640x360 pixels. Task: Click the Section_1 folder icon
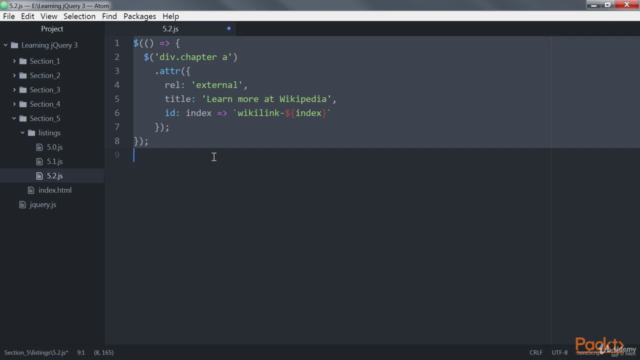point(23,61)
